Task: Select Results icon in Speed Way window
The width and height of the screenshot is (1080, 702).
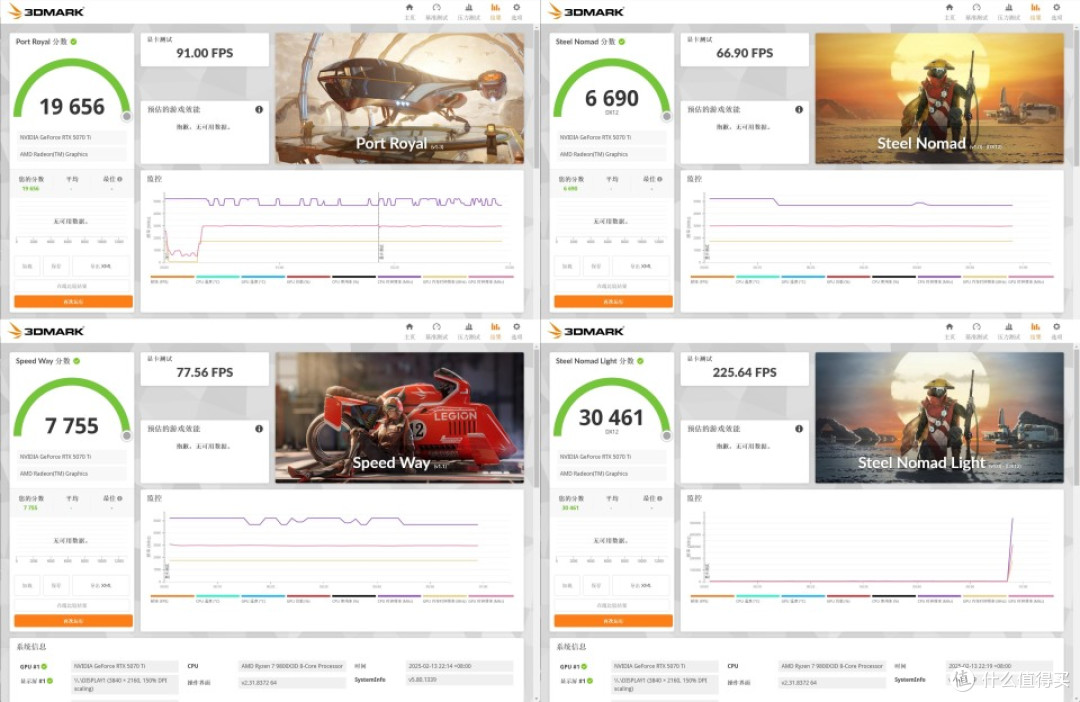Action: (495, 327)
